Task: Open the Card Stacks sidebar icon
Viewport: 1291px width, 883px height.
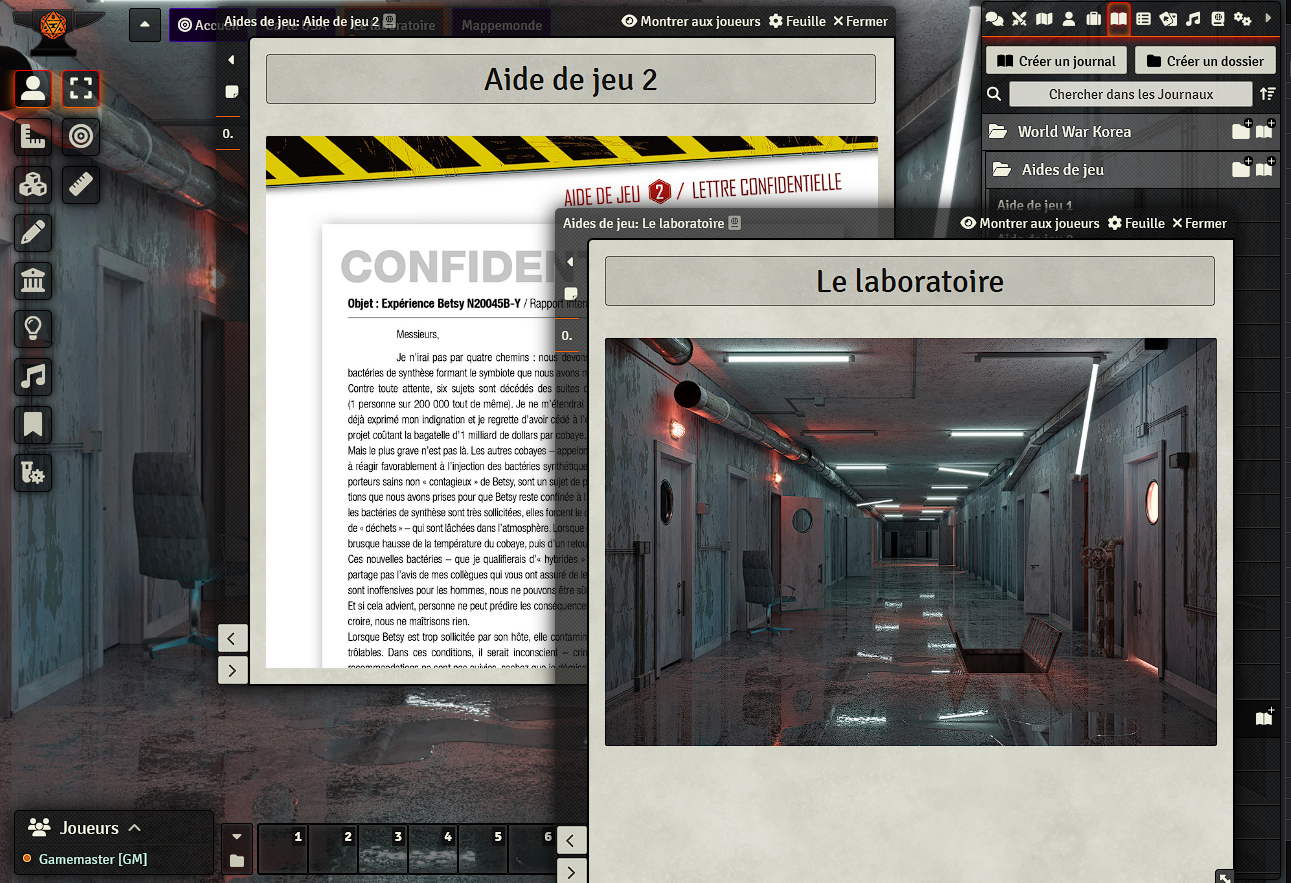Action: tap(1167, 19)
